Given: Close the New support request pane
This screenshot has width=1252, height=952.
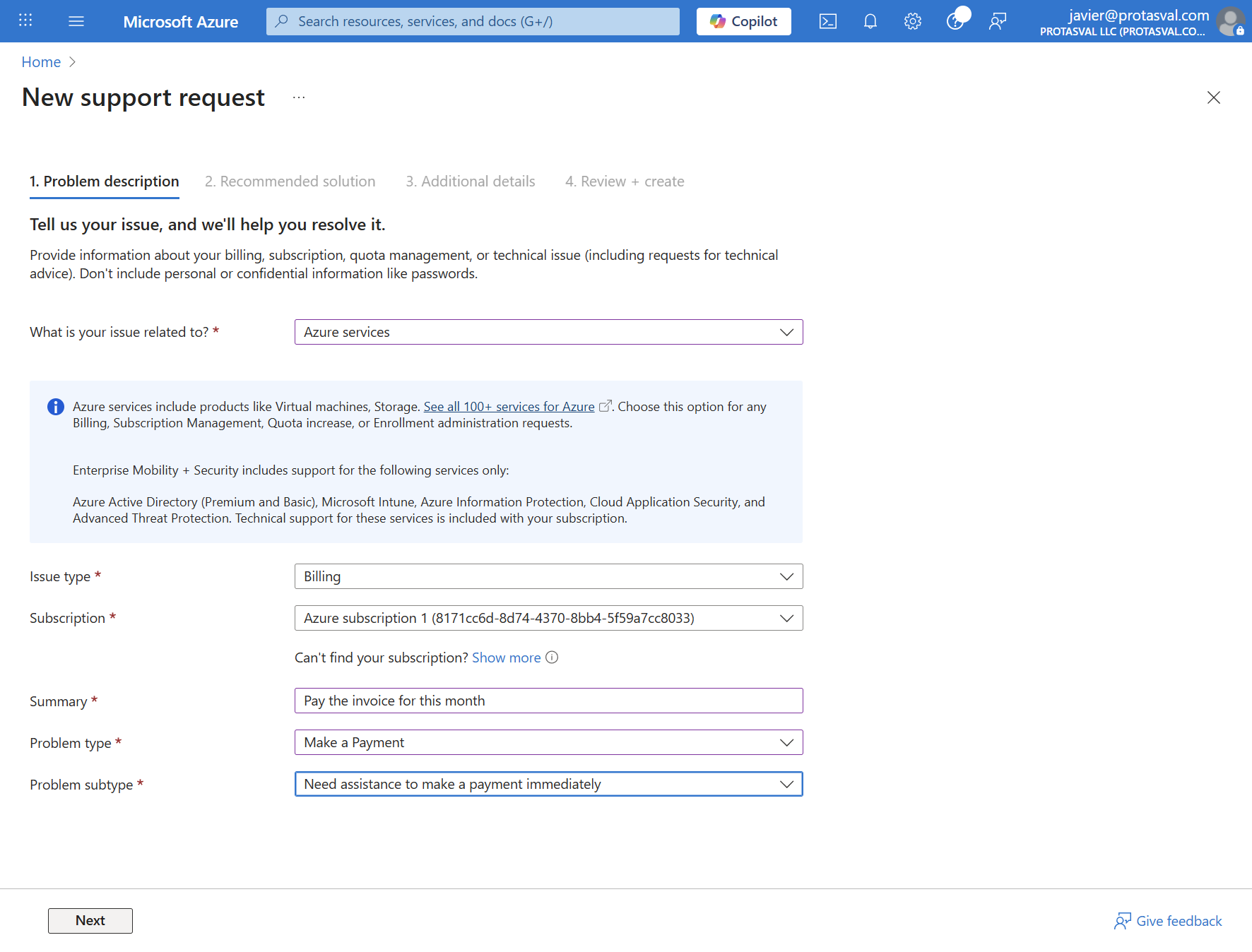Looking at the screenshot, I should pyautogui.click(x=1214, y=97).
